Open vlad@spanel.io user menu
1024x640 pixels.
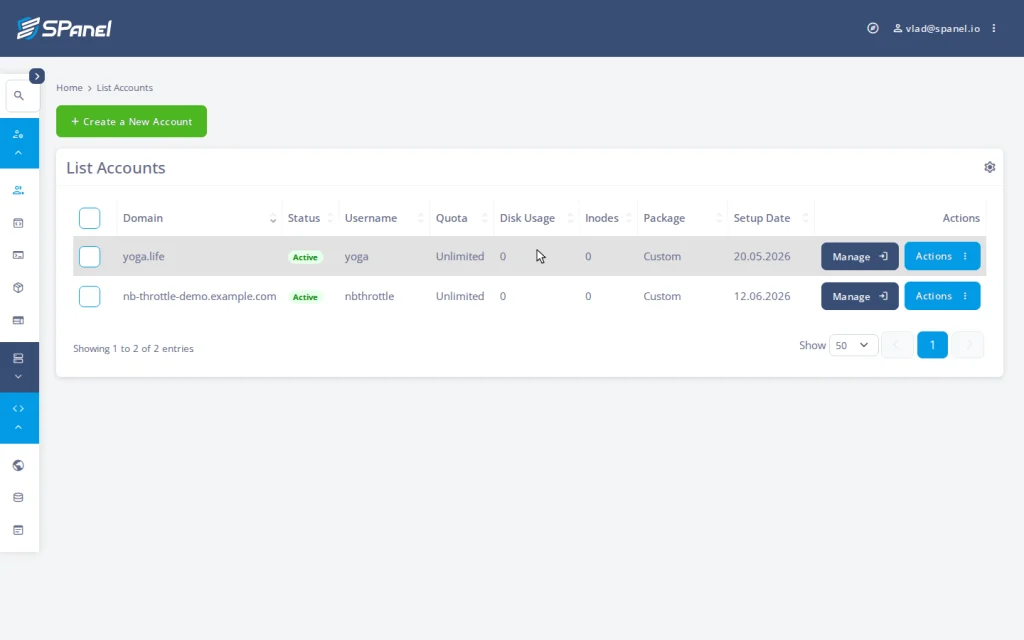click(x=936, y=28)
